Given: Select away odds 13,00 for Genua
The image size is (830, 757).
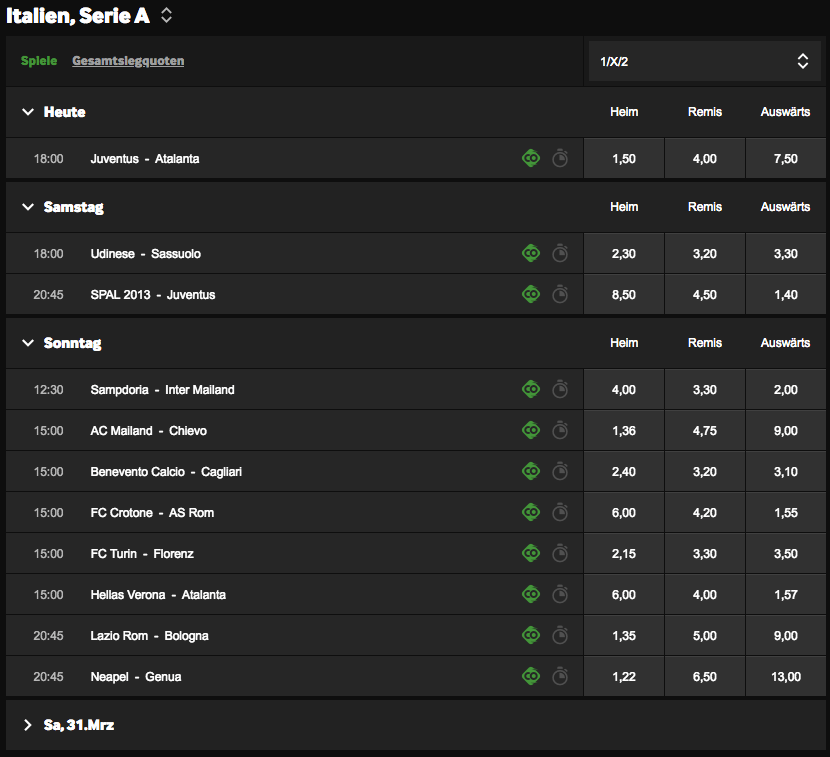Looking at the screenshot, I should click(x=786, y=677).
